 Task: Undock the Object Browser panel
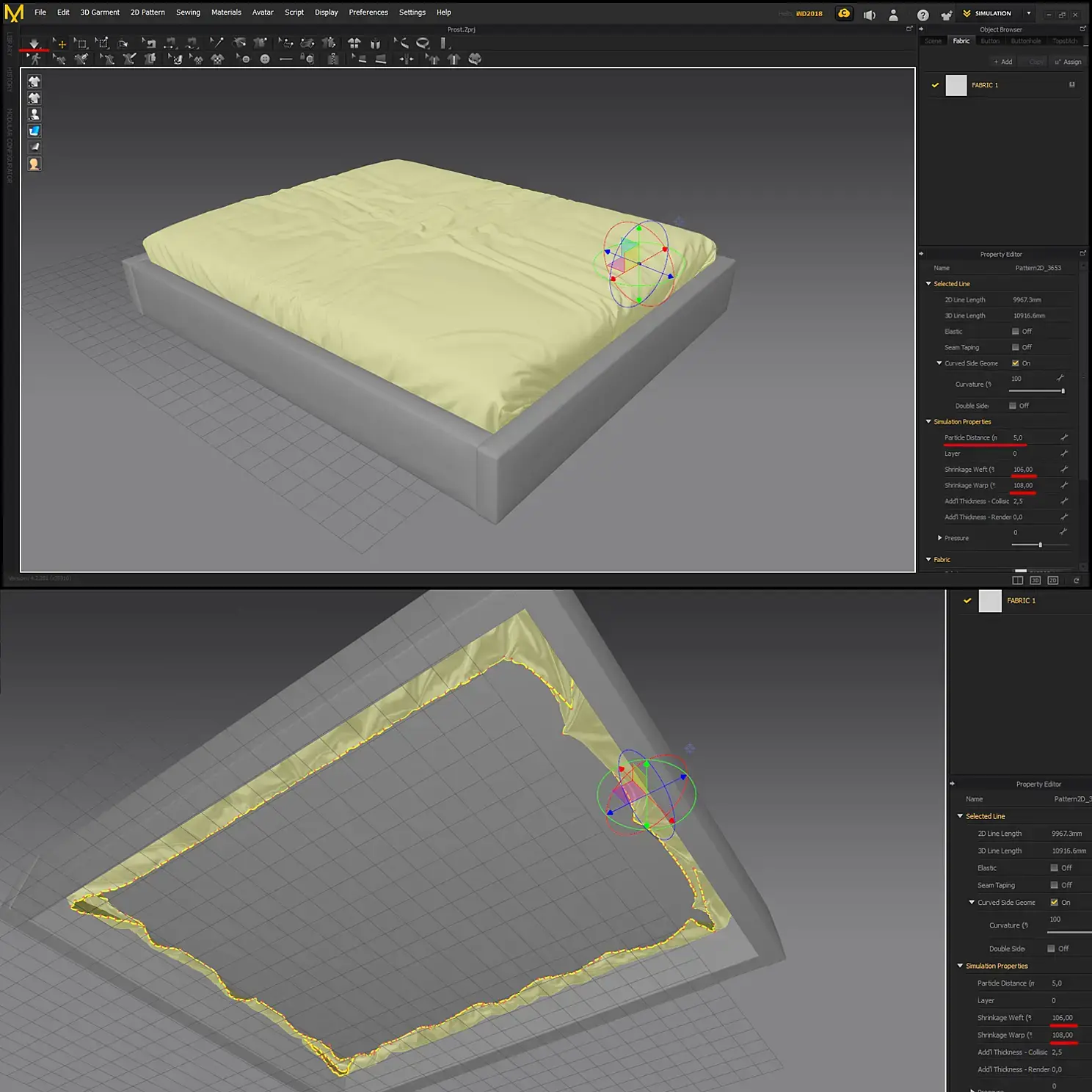[x=1082, y=29]
